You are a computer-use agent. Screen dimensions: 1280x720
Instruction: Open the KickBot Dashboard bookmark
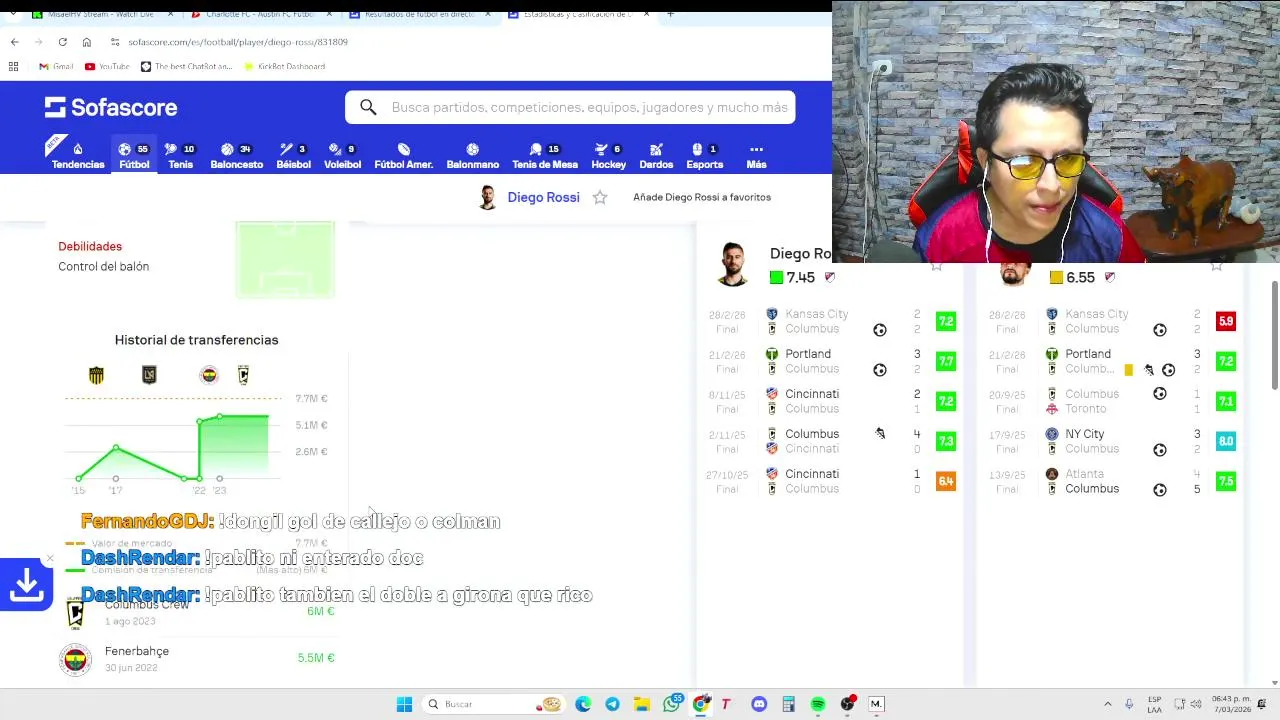284,66
